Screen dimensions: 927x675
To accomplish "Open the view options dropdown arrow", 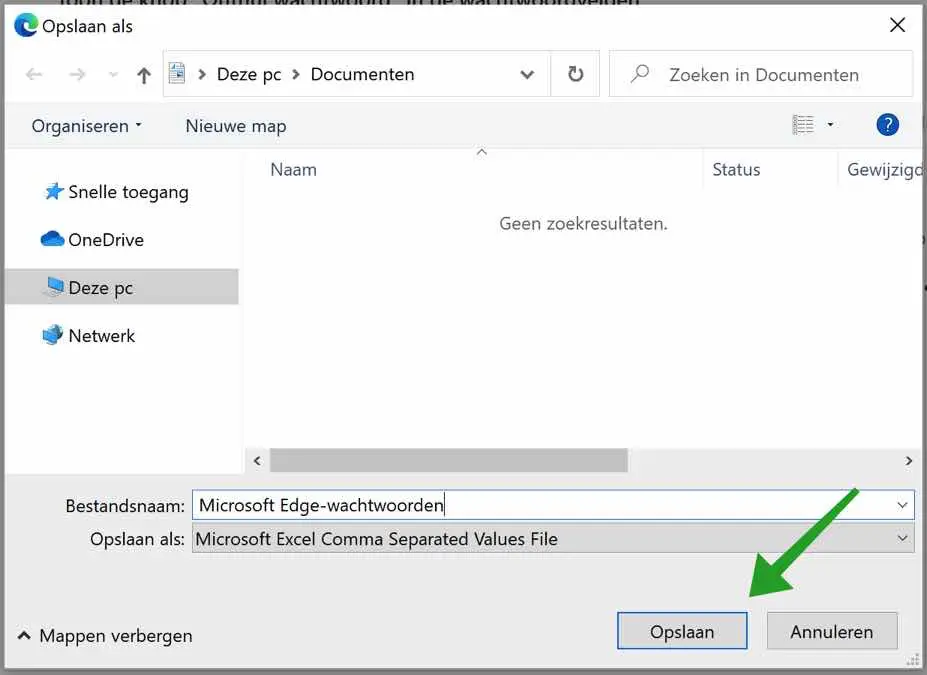I will pos(830,125).
